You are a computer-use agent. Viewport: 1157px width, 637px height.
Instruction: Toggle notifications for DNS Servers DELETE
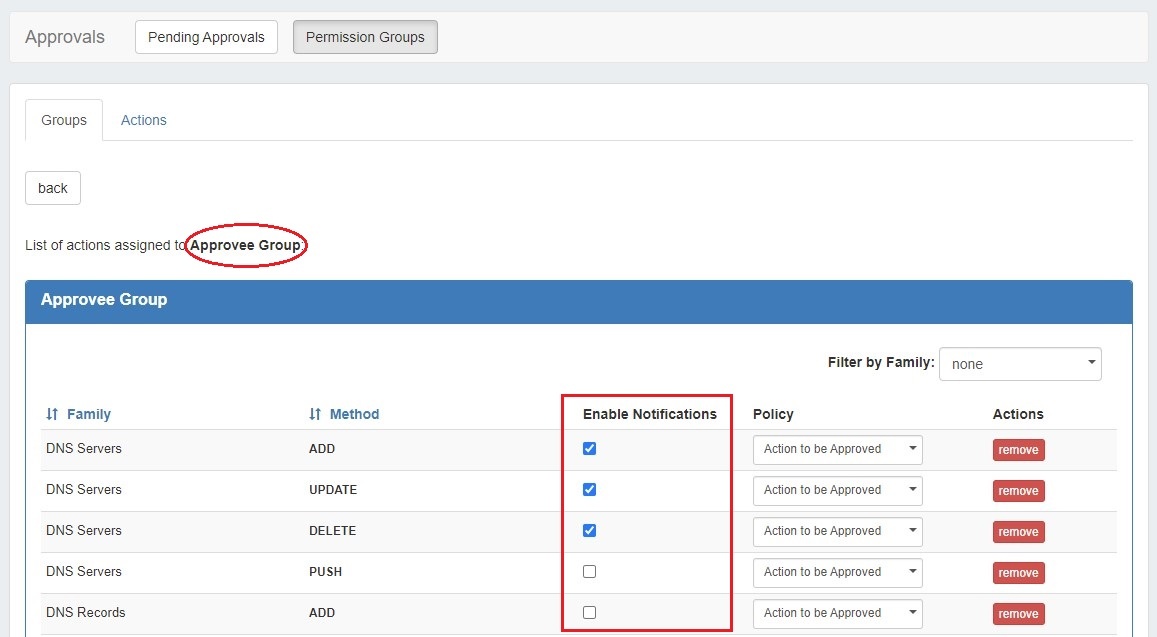click(589, 531)
